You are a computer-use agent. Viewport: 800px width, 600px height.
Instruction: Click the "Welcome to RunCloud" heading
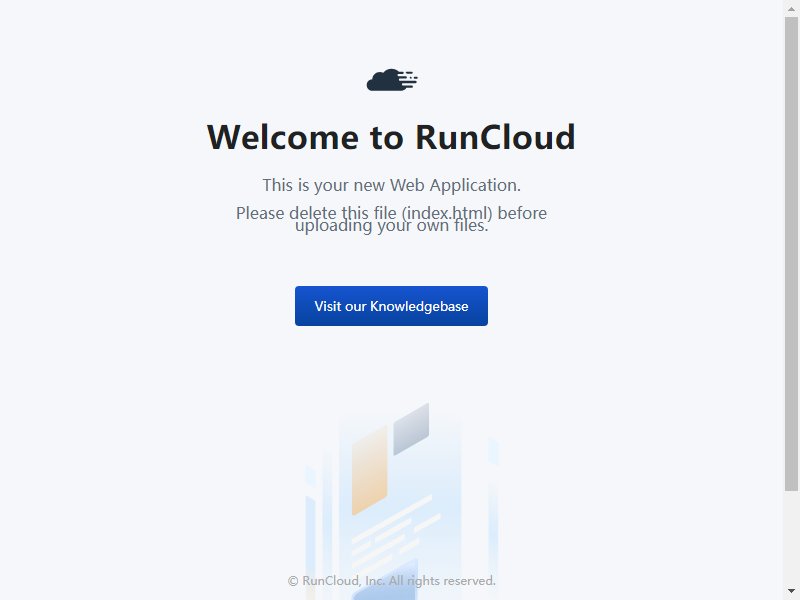coord(391,137)
